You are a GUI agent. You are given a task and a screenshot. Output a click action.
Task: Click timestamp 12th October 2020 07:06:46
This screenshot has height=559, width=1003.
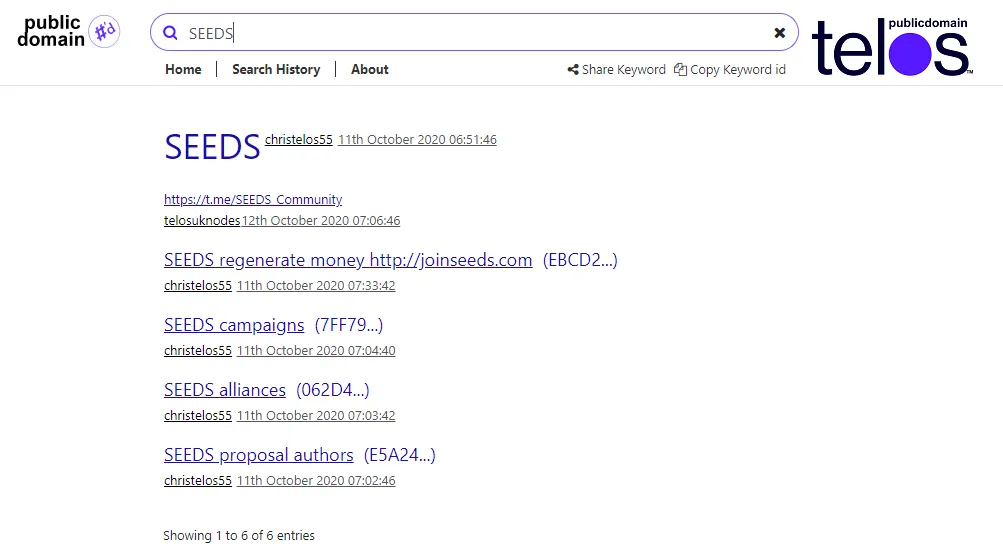321,221
